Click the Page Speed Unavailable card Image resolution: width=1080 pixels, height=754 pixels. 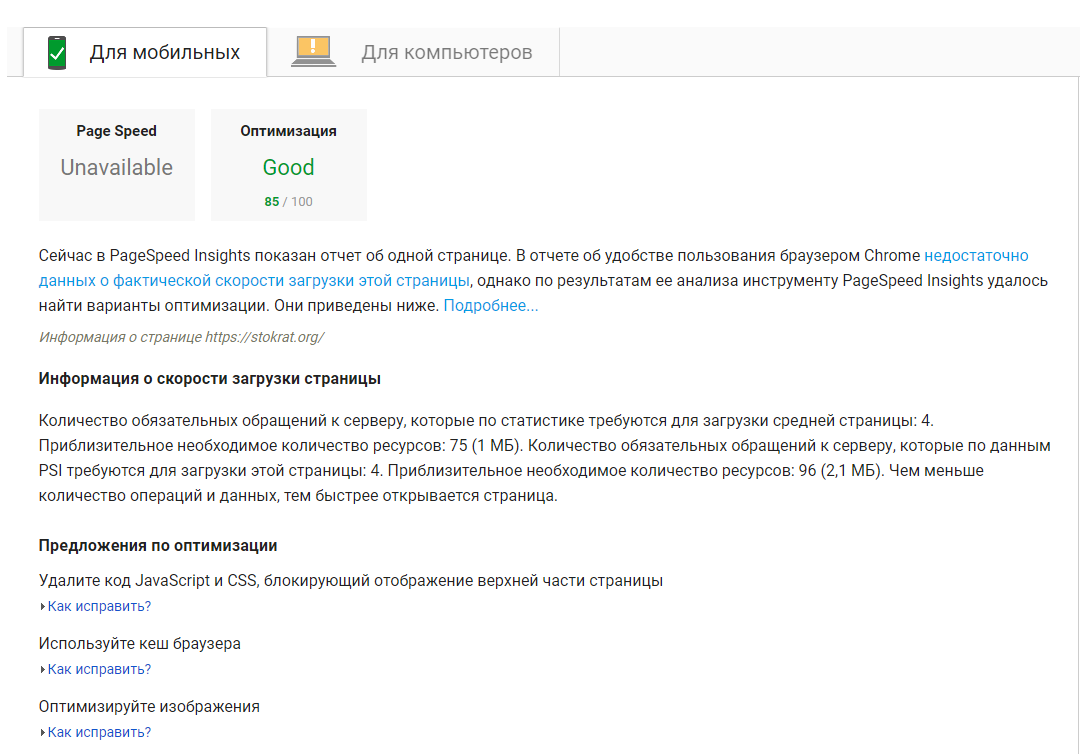tap(117, 165)
